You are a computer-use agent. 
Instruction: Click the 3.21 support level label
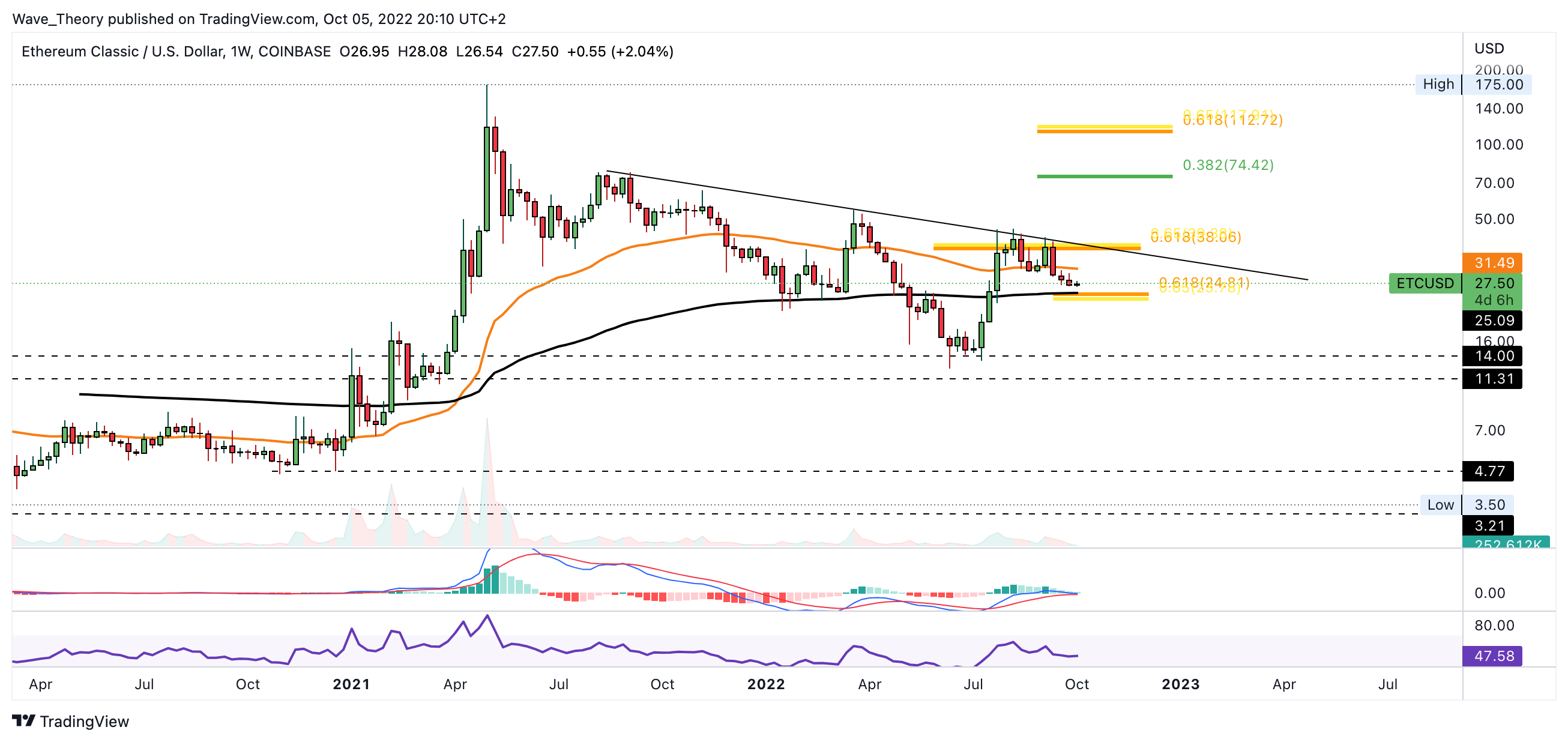1488,525
